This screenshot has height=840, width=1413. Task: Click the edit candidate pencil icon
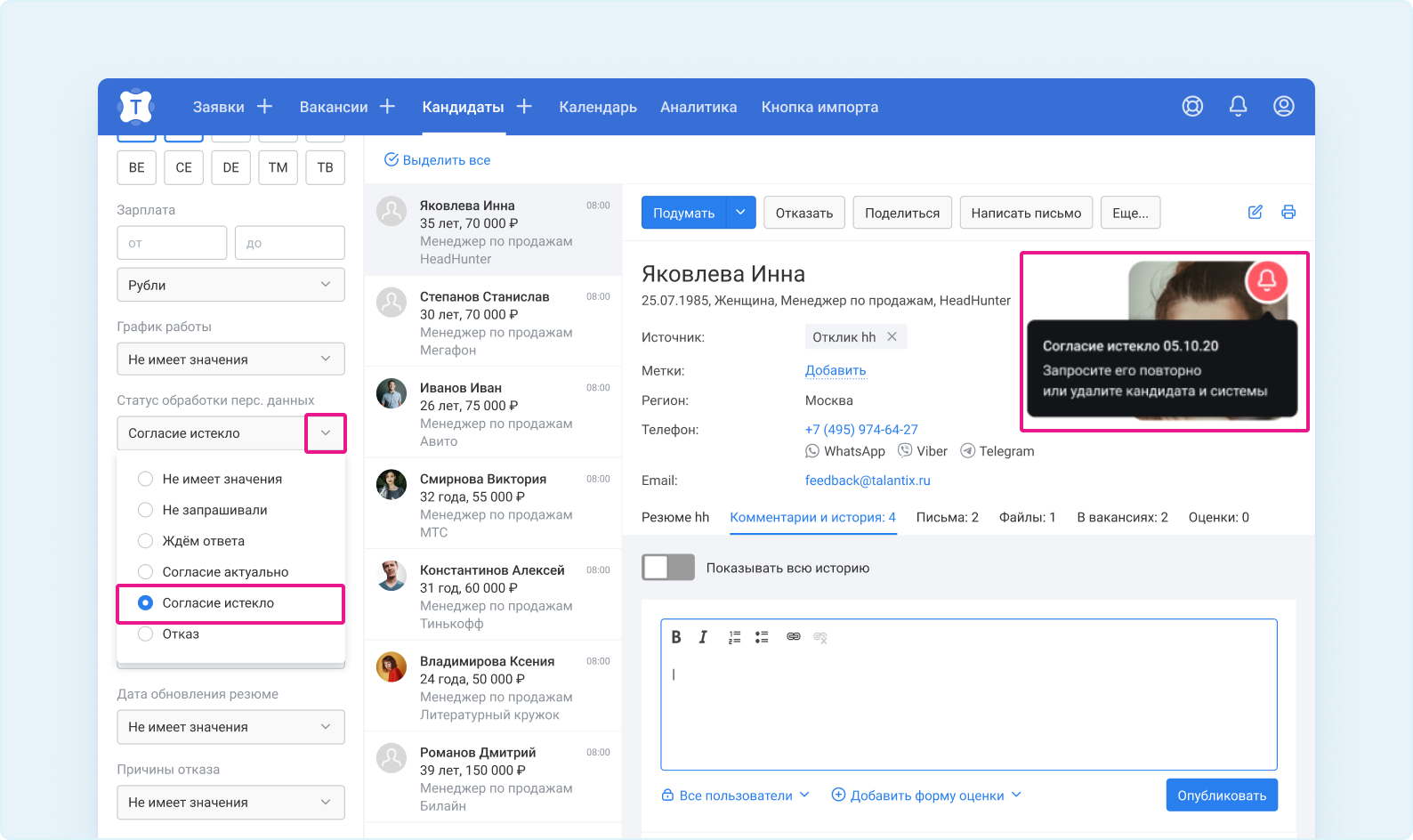click(1255, 213)
